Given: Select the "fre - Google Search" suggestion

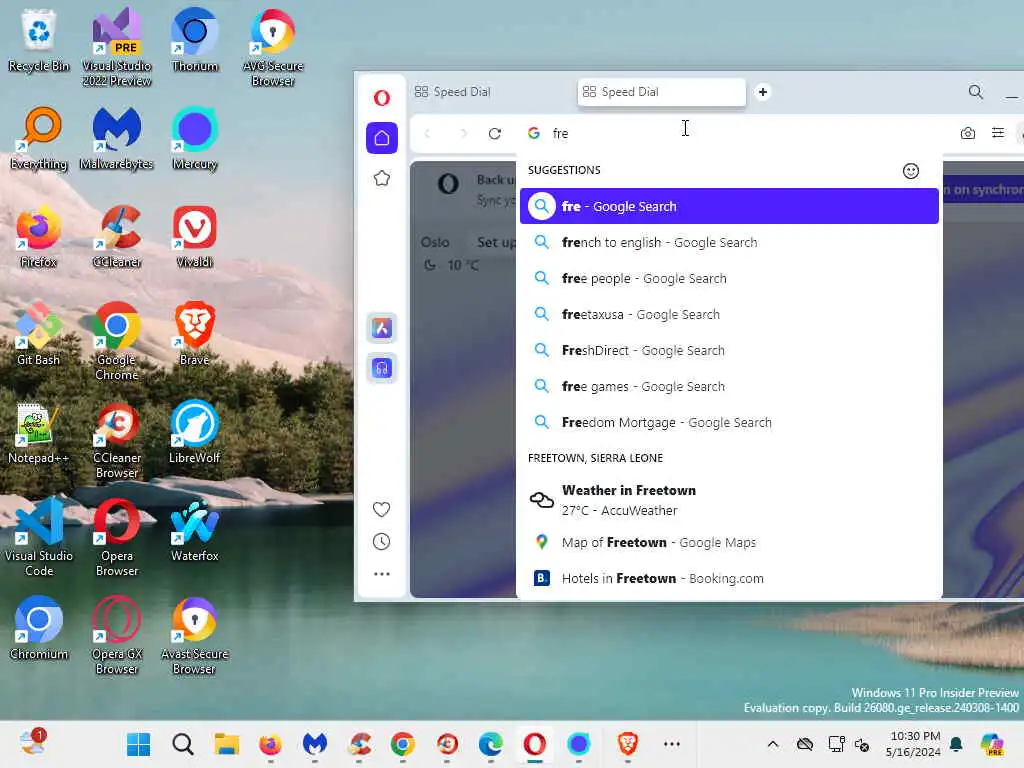Looking at the screenshot, I should 729,206.
